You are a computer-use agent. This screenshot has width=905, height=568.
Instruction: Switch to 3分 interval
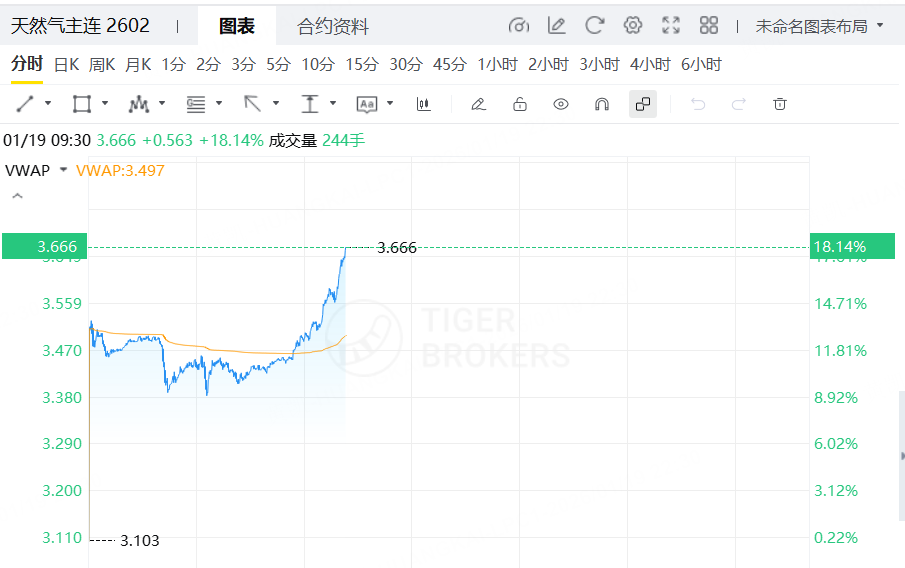click(x=244, y=64)
